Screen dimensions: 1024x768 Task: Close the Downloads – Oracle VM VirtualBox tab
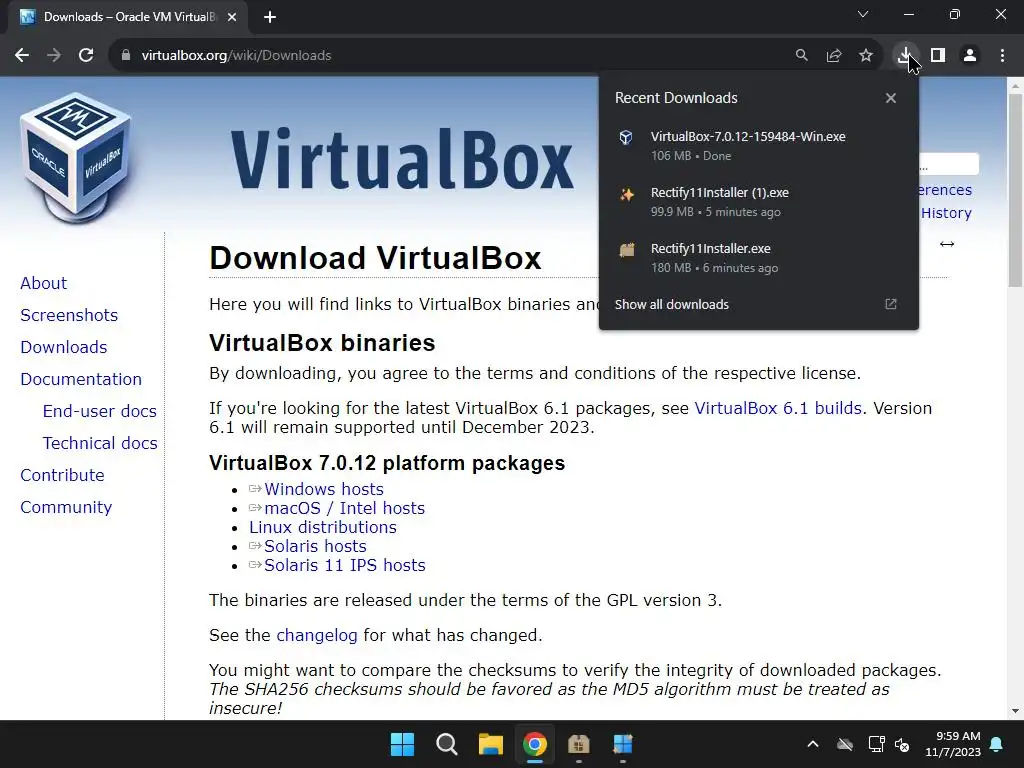tap(232, 17)
